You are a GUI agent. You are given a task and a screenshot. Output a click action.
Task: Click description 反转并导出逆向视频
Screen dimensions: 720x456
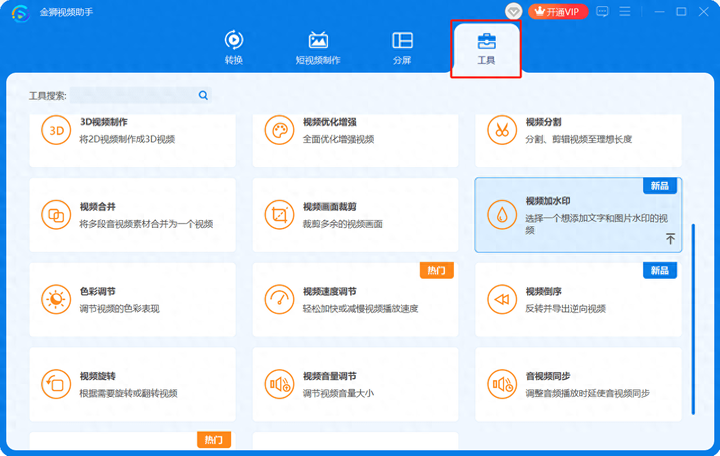tap(566, 309)
